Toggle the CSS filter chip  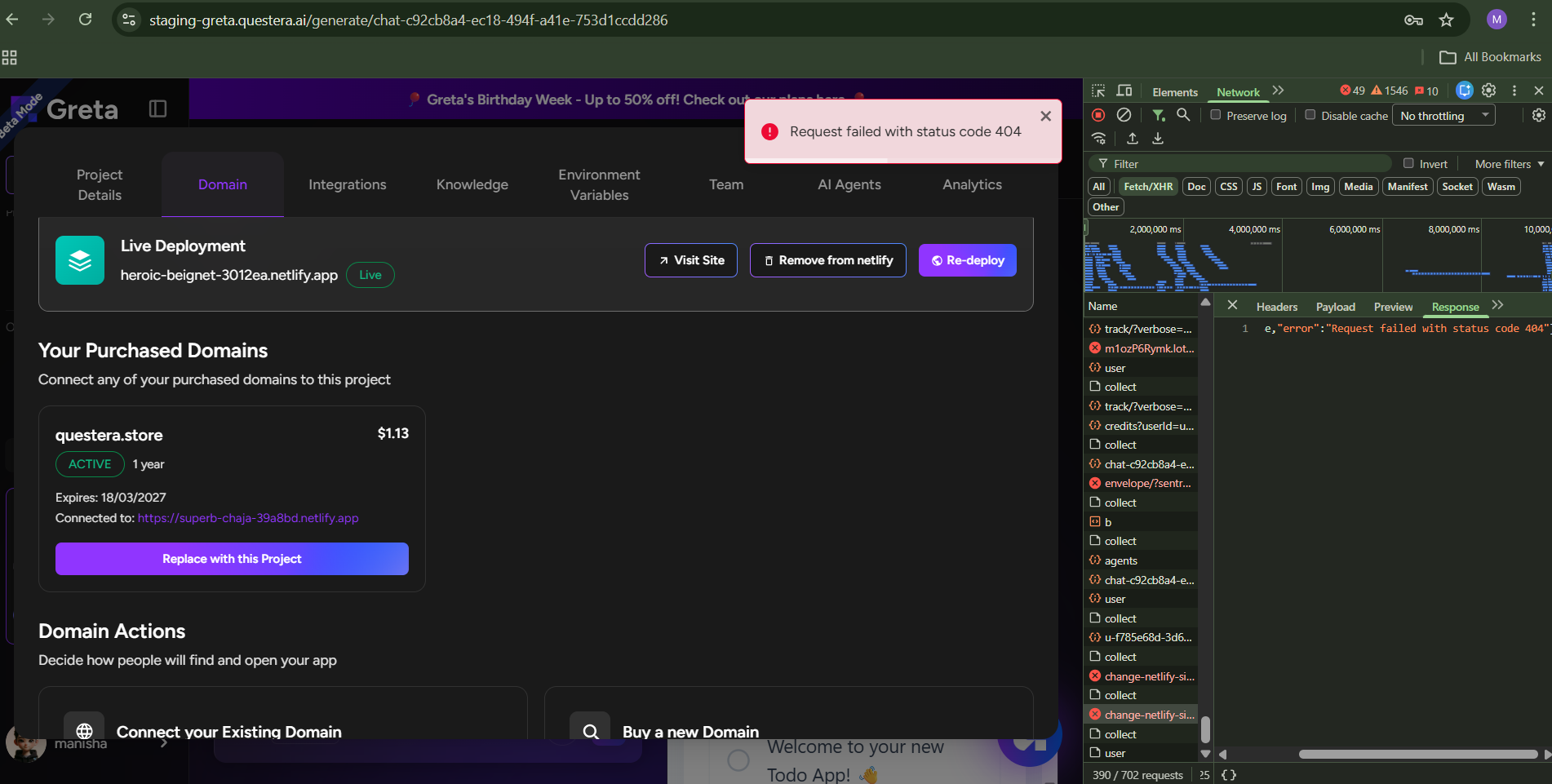coord(1229,187)
